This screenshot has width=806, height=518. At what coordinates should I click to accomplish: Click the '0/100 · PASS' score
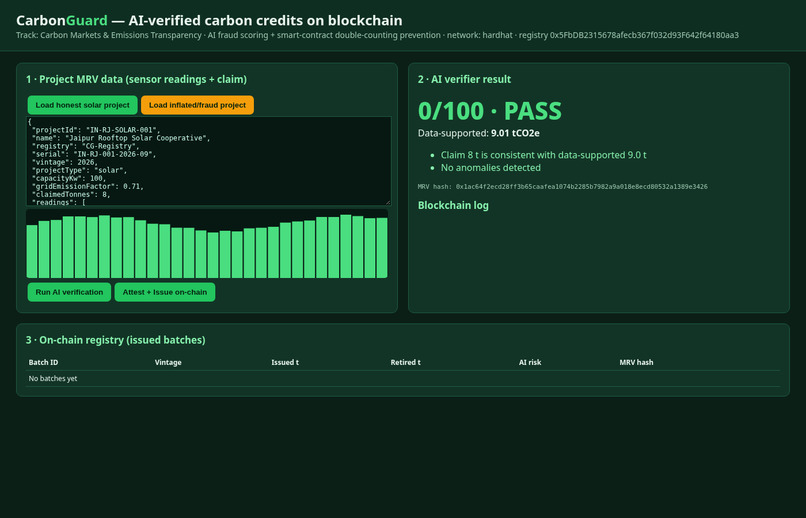tap(489, 111)
